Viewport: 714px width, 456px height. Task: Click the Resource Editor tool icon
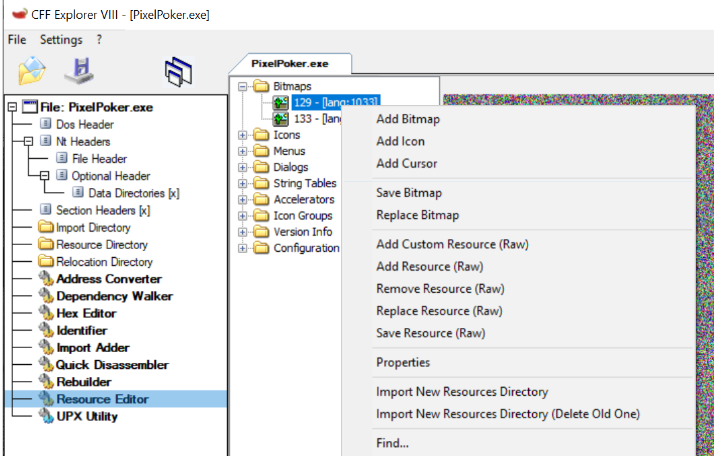46,399
